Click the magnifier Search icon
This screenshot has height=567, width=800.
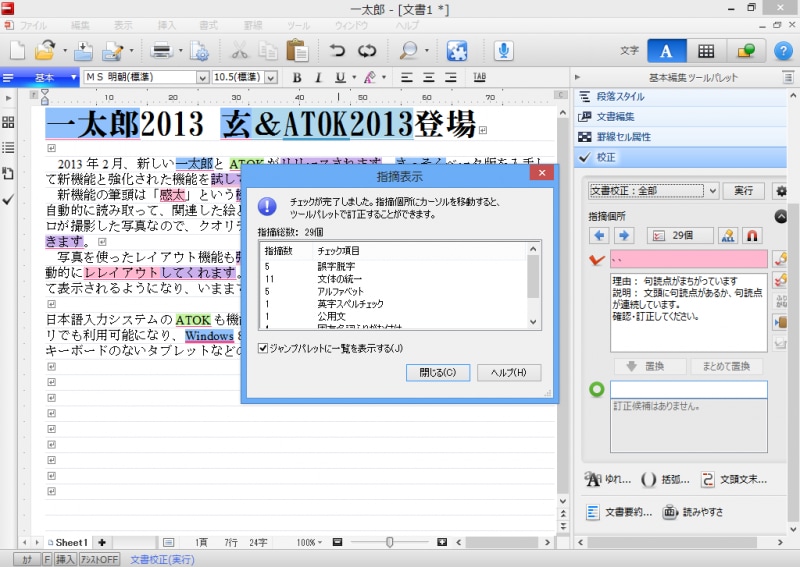pos(408,51)
